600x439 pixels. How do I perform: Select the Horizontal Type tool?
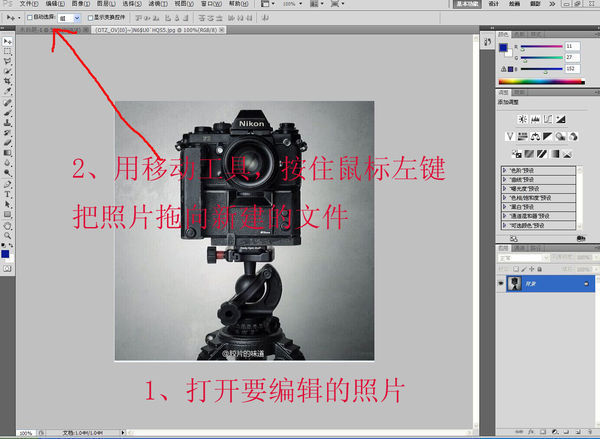coord(7,193)
